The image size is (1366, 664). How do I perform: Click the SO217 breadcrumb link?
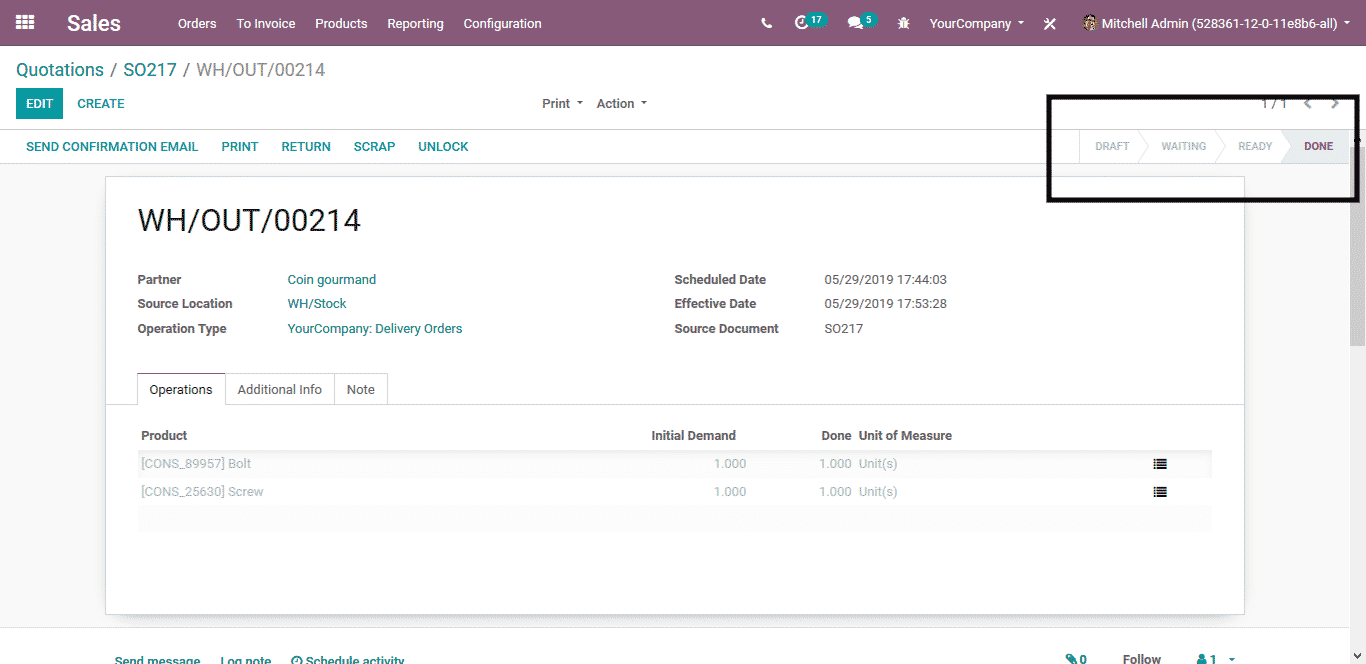[x=149, y=70]
